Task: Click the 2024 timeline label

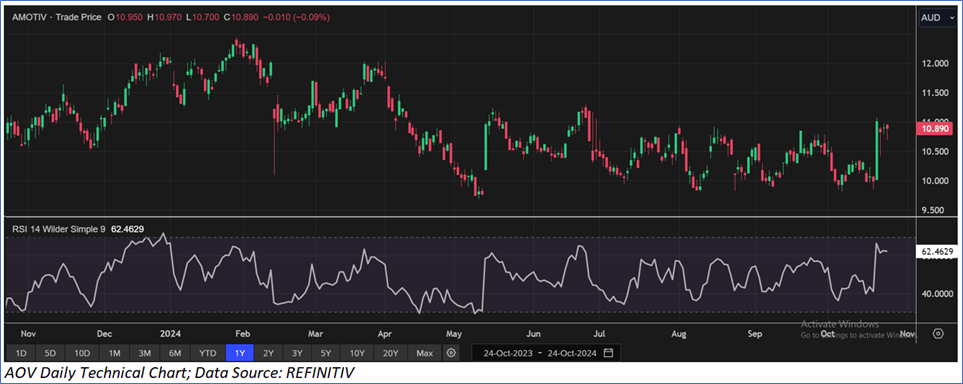Action: click(x=170, y=334)
